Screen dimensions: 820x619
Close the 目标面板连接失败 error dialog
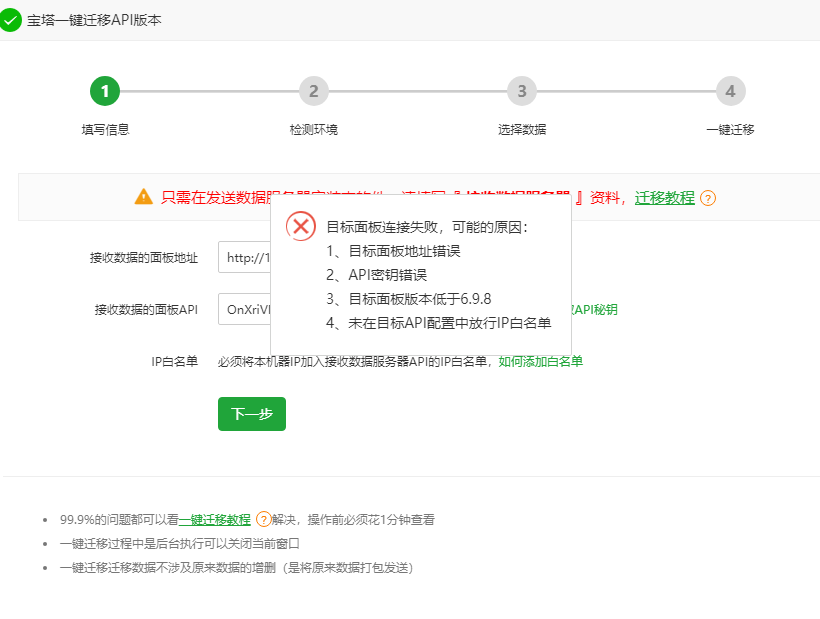(302, 226)
